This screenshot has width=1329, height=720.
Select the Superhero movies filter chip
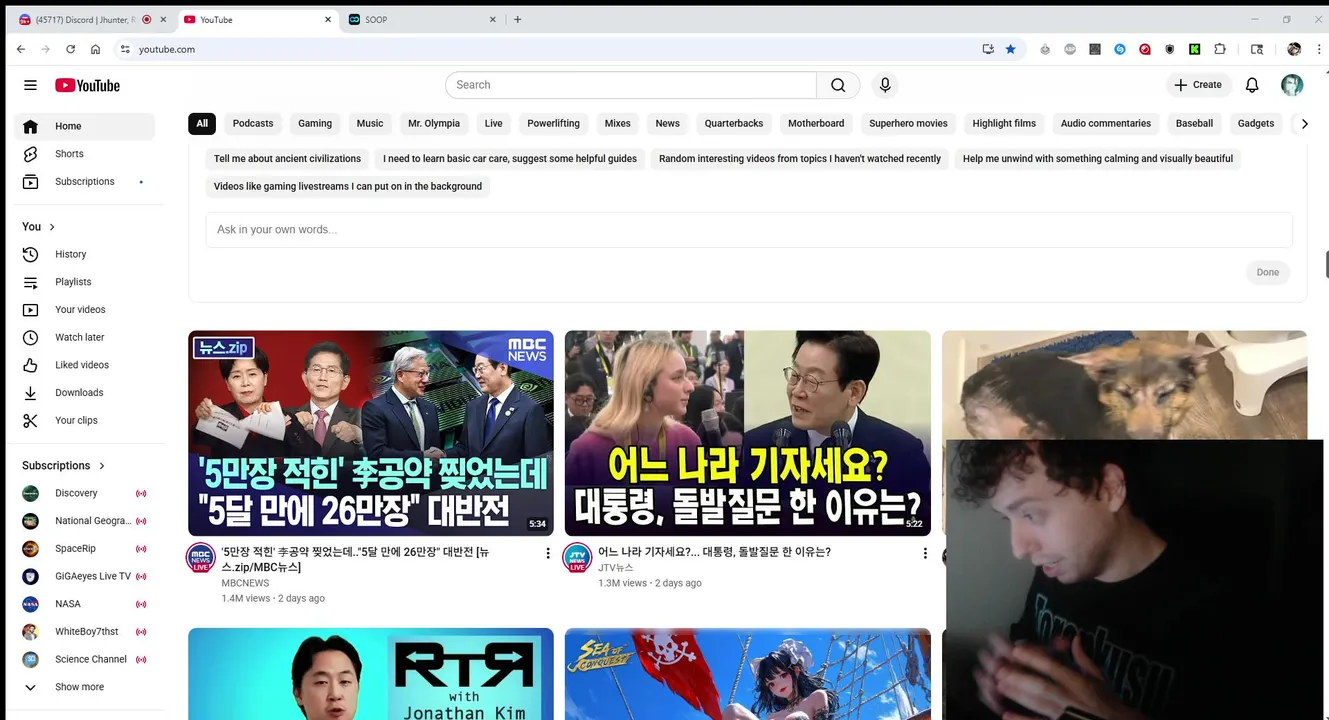click(x=908, y=124)
